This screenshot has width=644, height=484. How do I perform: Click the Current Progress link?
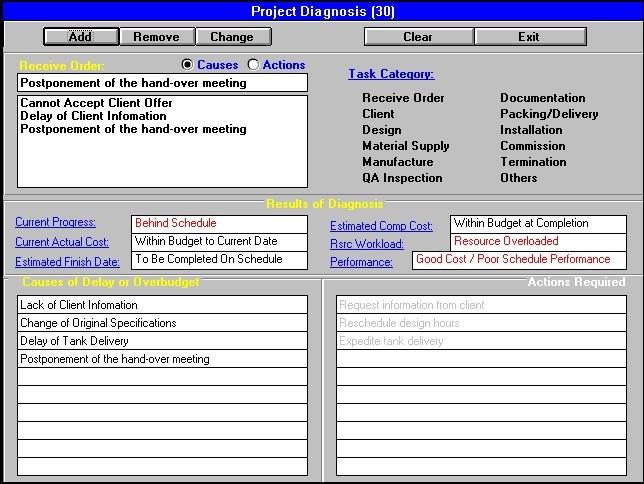(55, 222)
